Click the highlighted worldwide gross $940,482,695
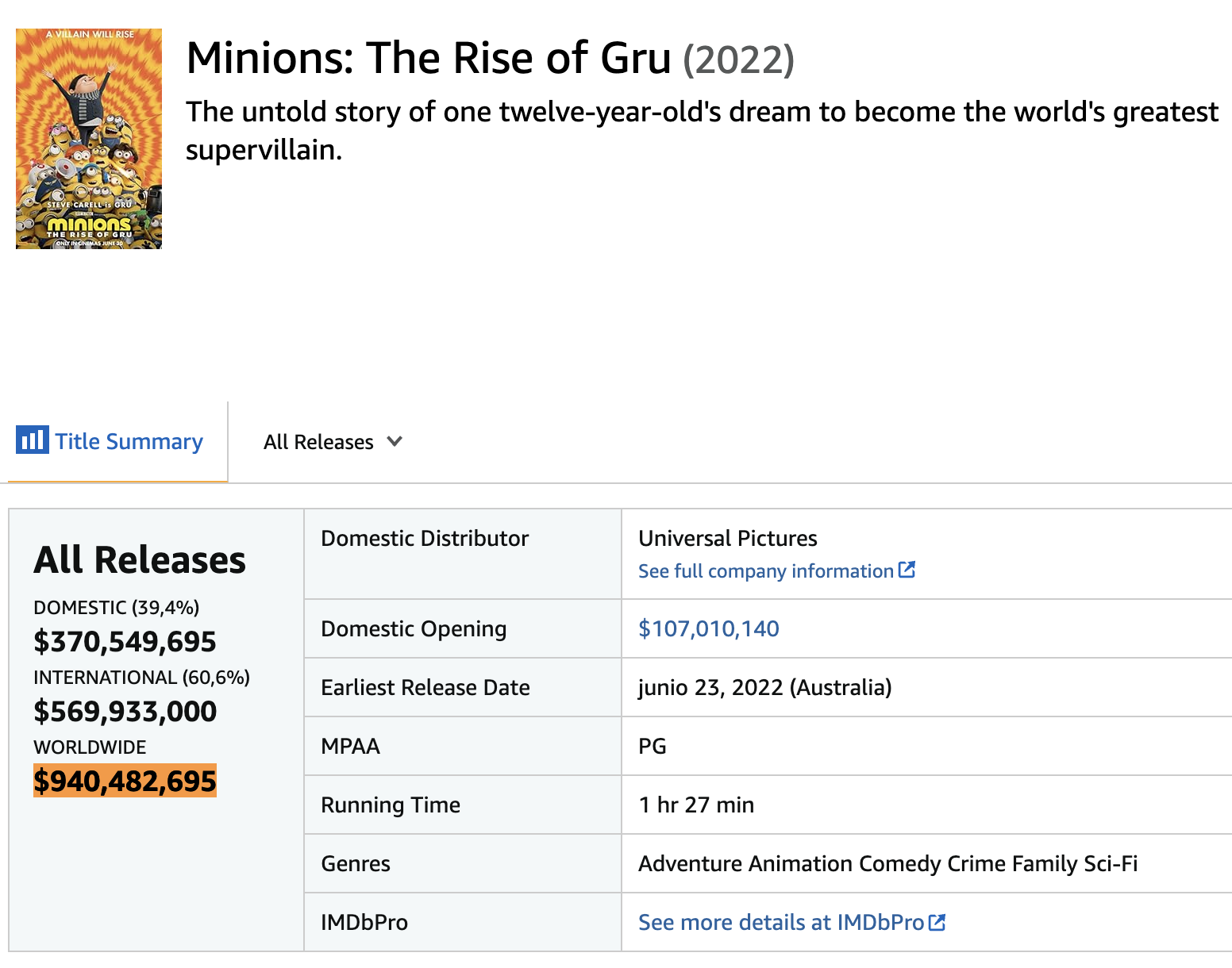The width and height of the screenshot is (1232, 968). (x=125, y=781)
